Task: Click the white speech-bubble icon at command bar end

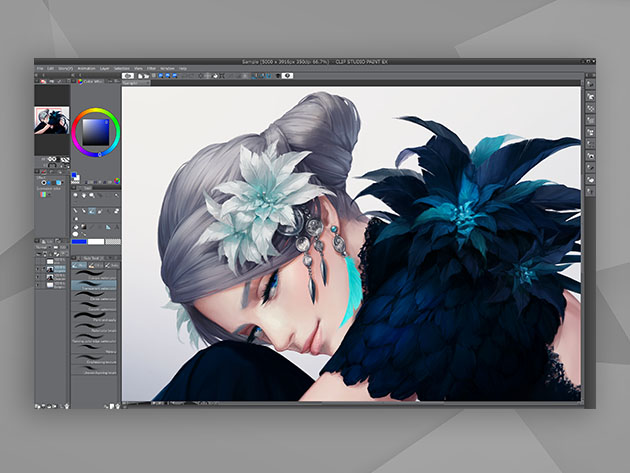Action: pos(288,76)
